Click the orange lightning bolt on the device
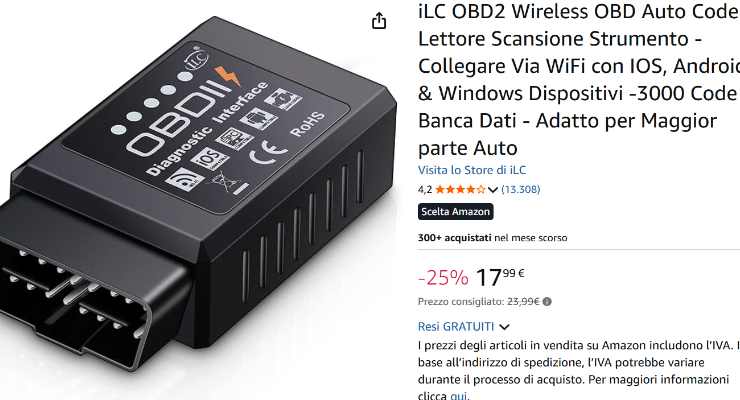740x400 pixels. (x=227, y=75)
